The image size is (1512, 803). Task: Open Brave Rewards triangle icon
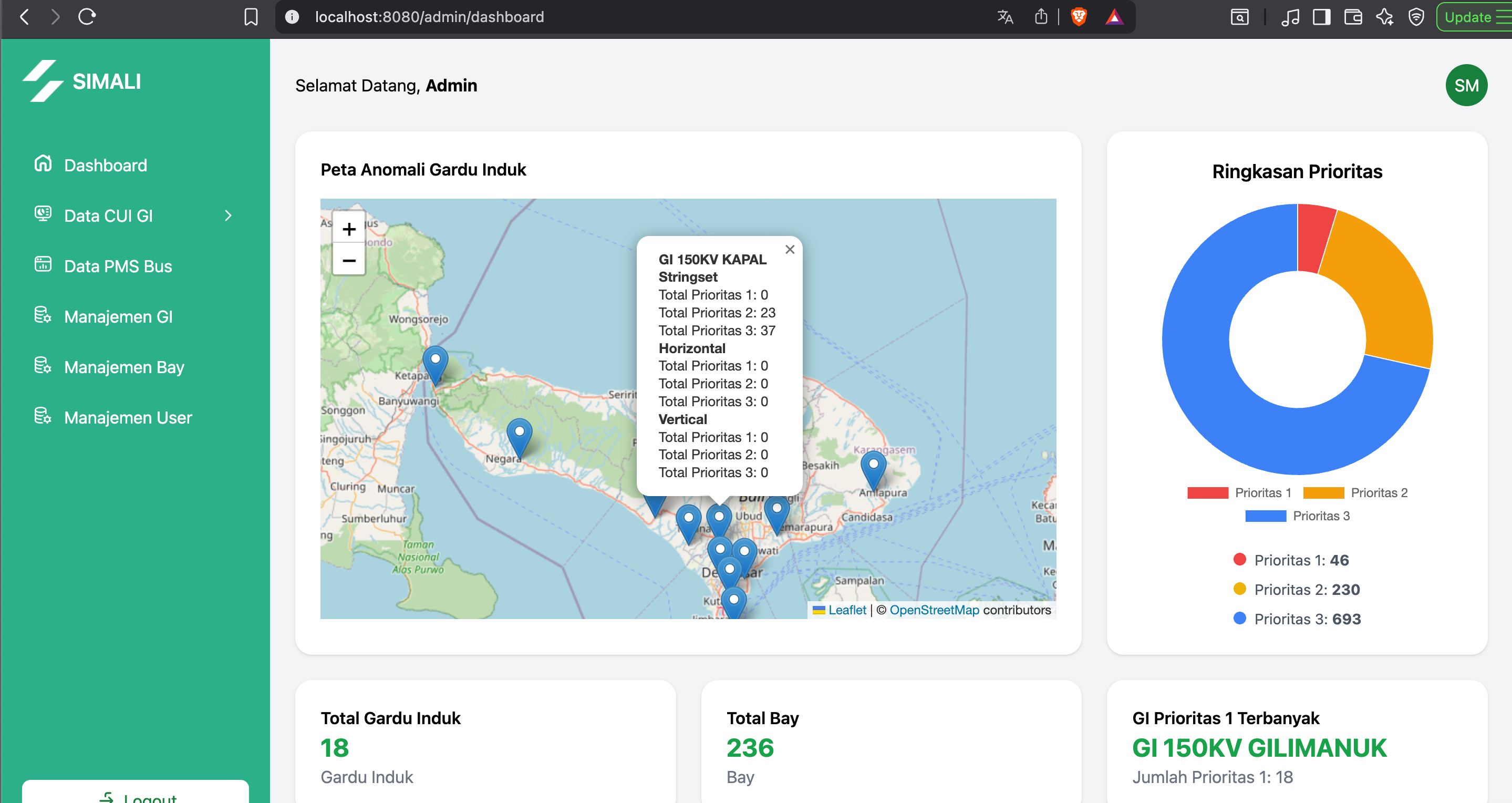pos(1115,17)
